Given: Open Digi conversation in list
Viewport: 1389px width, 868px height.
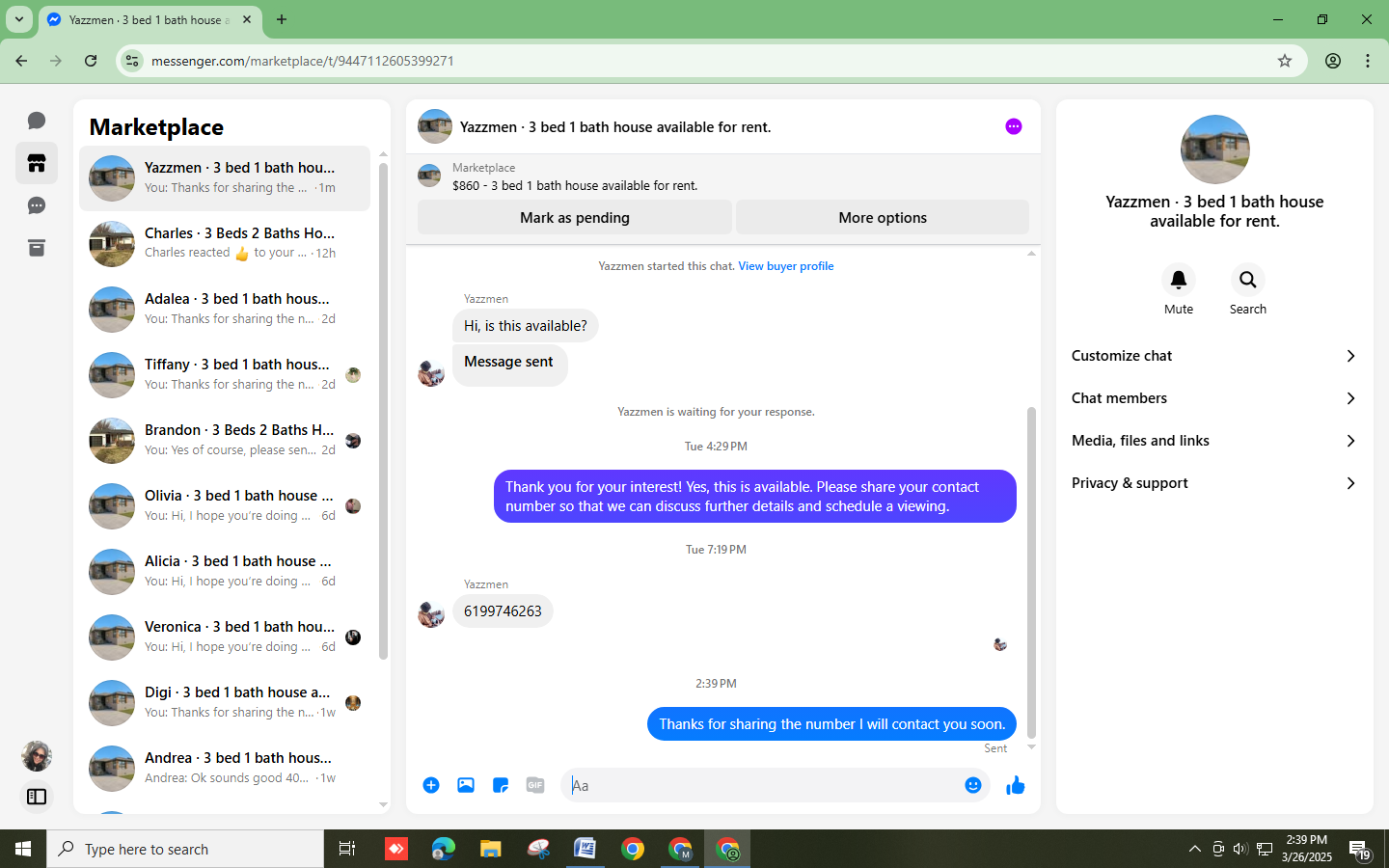Looking at the screenshot, I should 225,703.
